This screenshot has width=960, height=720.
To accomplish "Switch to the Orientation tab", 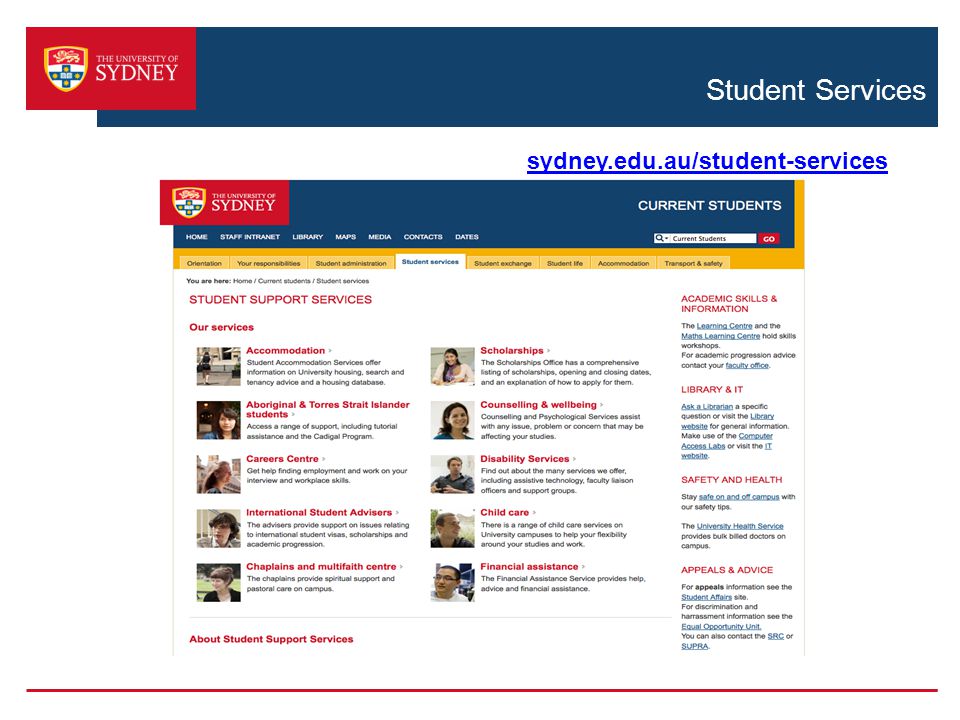I will pos(204,263).
